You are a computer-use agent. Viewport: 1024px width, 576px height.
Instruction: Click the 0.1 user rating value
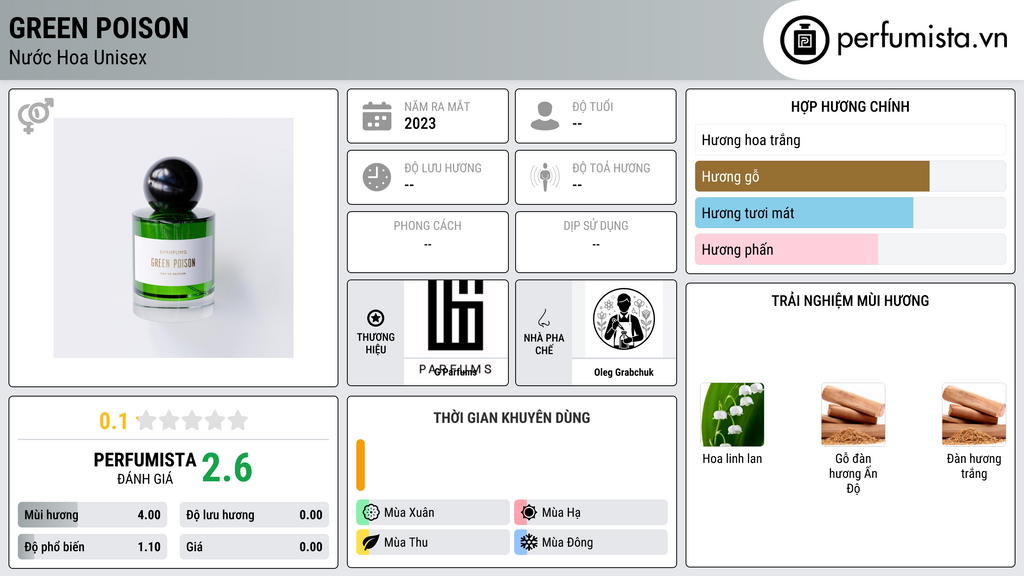(x=114, y=421)
